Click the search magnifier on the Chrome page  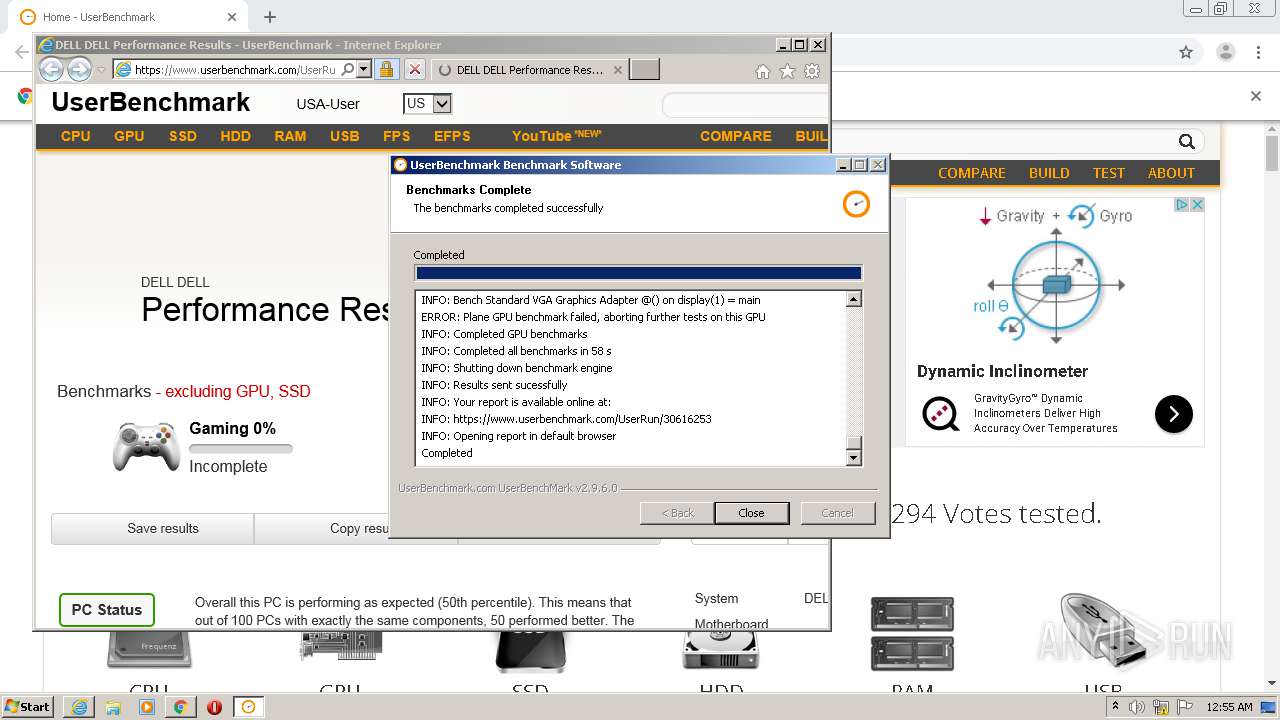[1187, 142]
